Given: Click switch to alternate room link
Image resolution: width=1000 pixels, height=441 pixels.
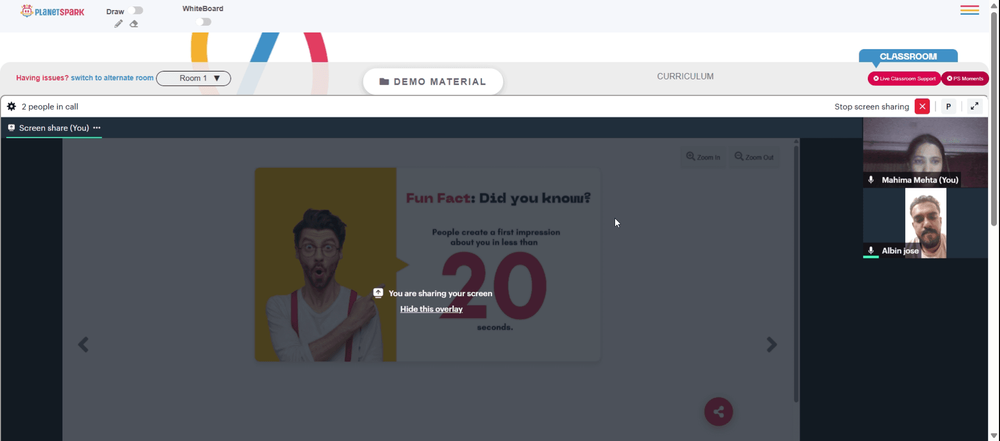Looking at the screenshot, I should point(112,78).
